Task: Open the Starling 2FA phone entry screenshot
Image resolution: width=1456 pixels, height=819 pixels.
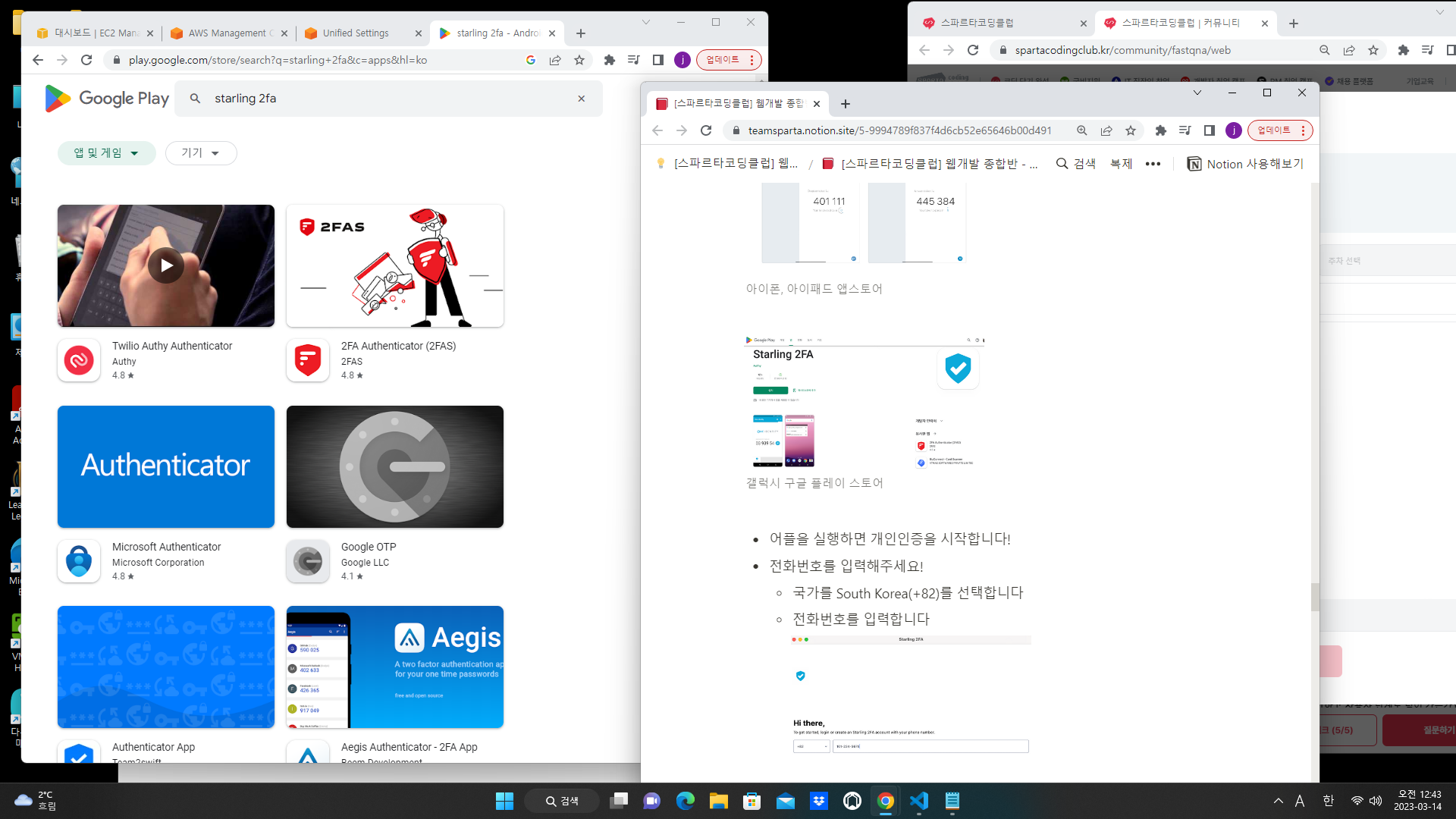Action: 911,695
